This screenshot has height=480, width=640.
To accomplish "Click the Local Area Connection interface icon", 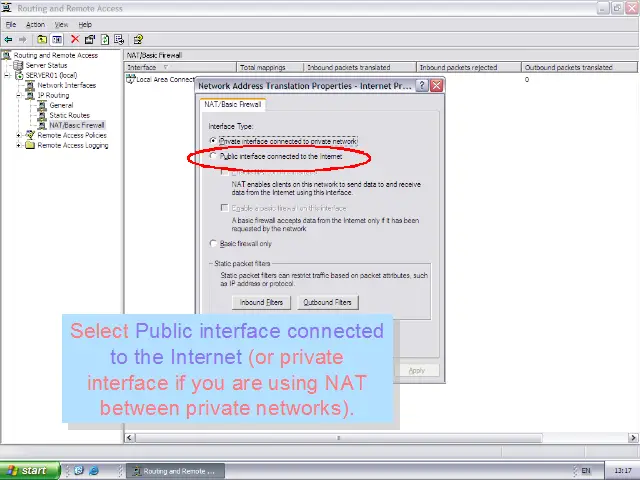I will [x=130, y=79].
